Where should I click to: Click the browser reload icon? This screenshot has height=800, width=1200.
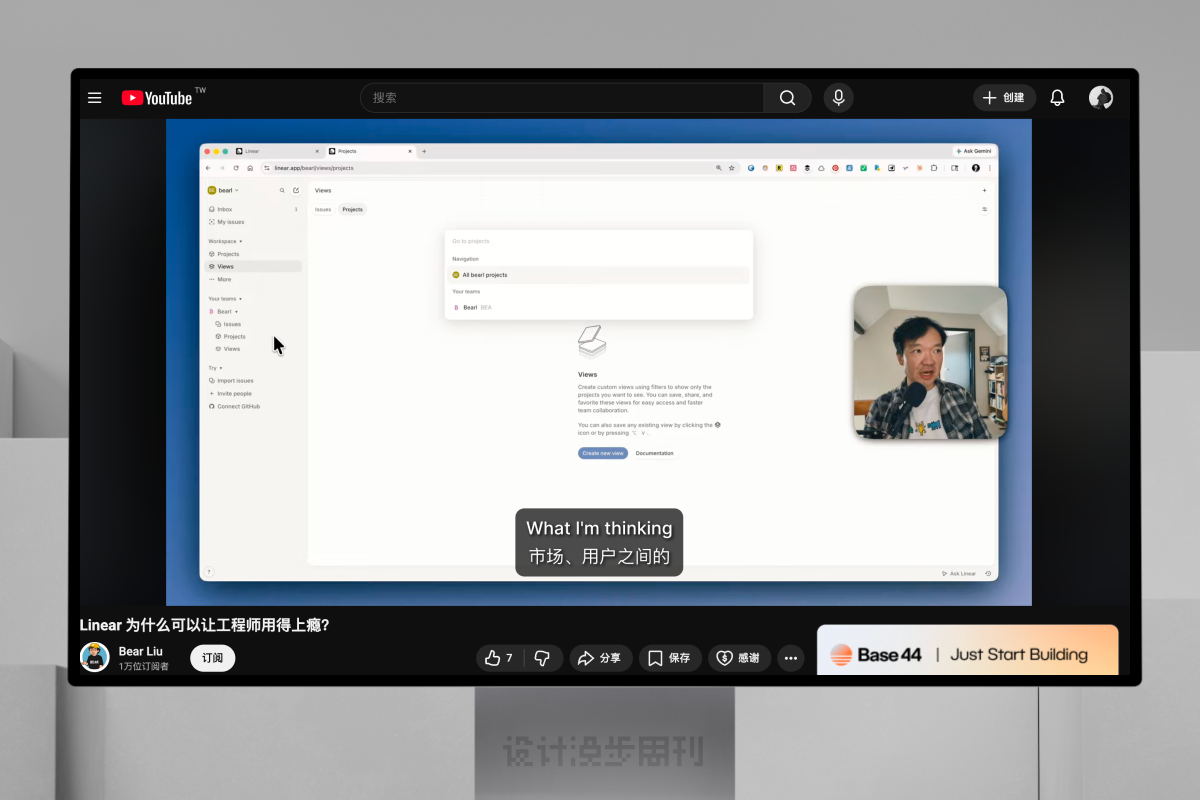(x=236, y=168)
